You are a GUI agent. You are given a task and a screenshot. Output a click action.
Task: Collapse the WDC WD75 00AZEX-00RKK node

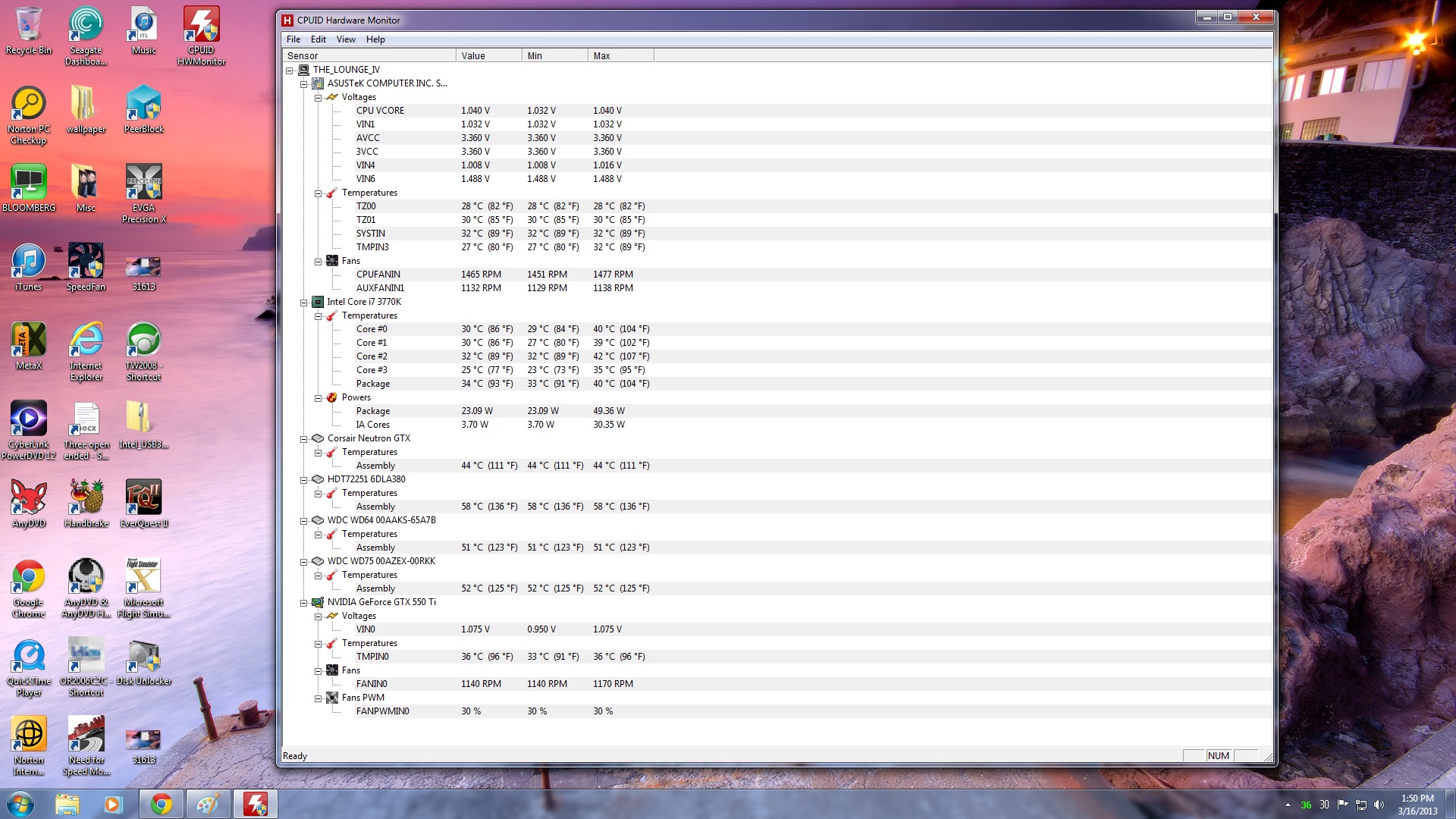tap(304, 562)
